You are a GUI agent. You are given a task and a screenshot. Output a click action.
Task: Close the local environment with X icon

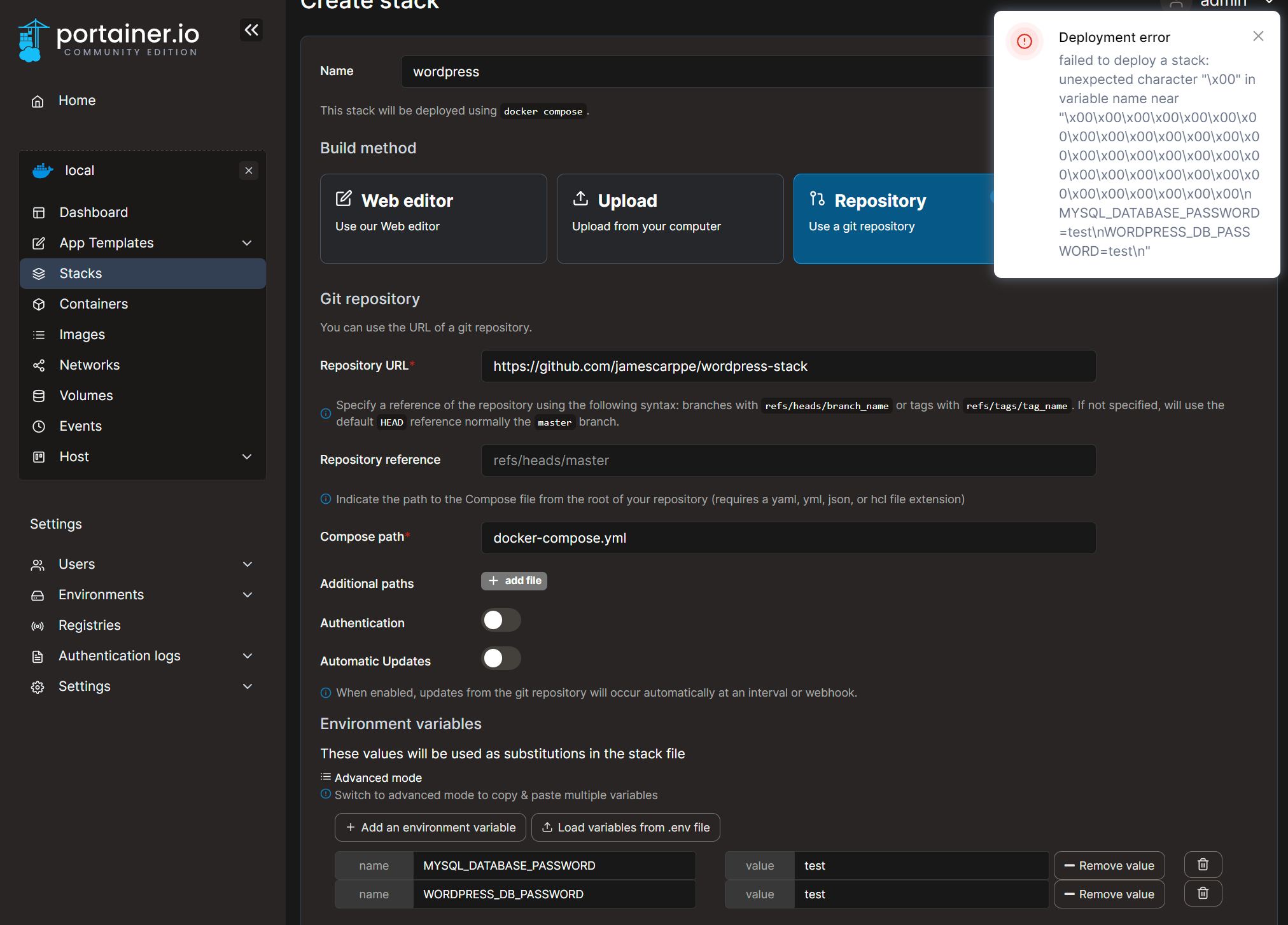[x=249, y=170]
